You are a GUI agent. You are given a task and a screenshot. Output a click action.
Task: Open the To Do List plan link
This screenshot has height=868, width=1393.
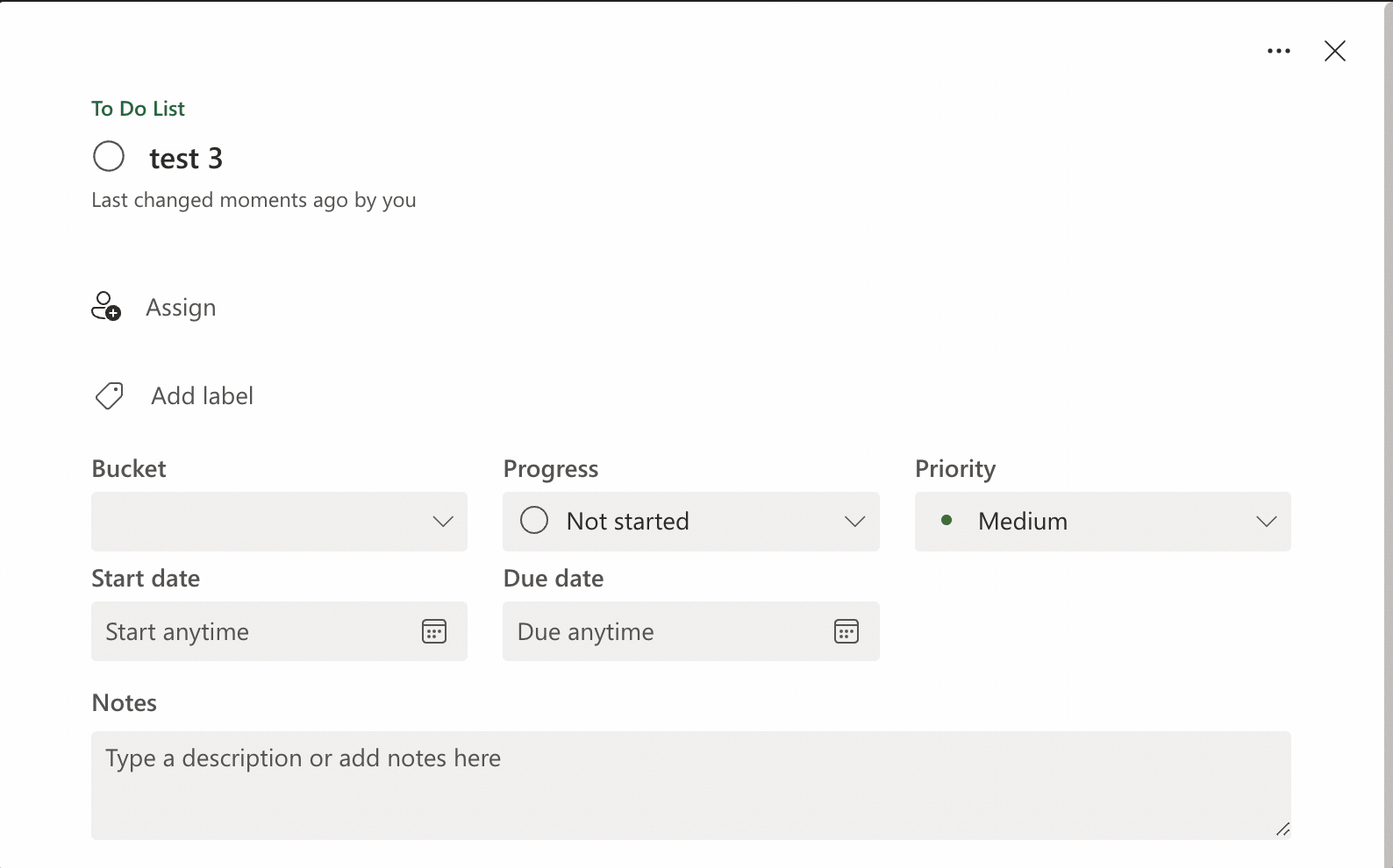[138, 109]
